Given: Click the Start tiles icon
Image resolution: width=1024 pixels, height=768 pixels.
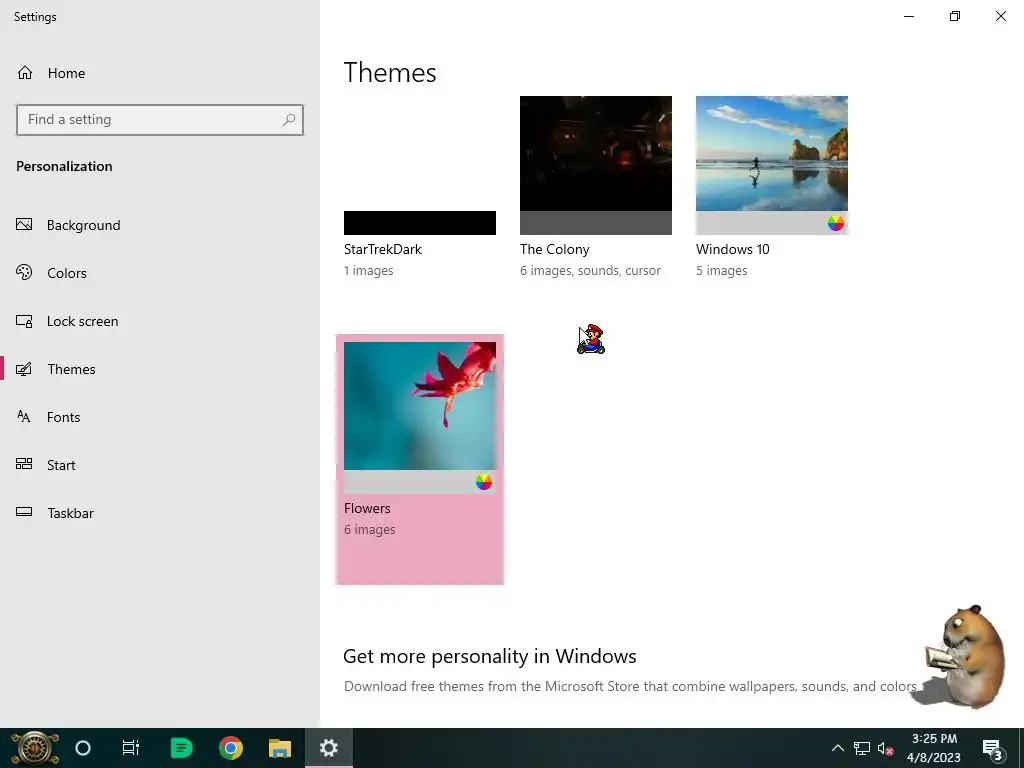Looking at the screenshot, I should pyautogui.click(x=24, y=464).
